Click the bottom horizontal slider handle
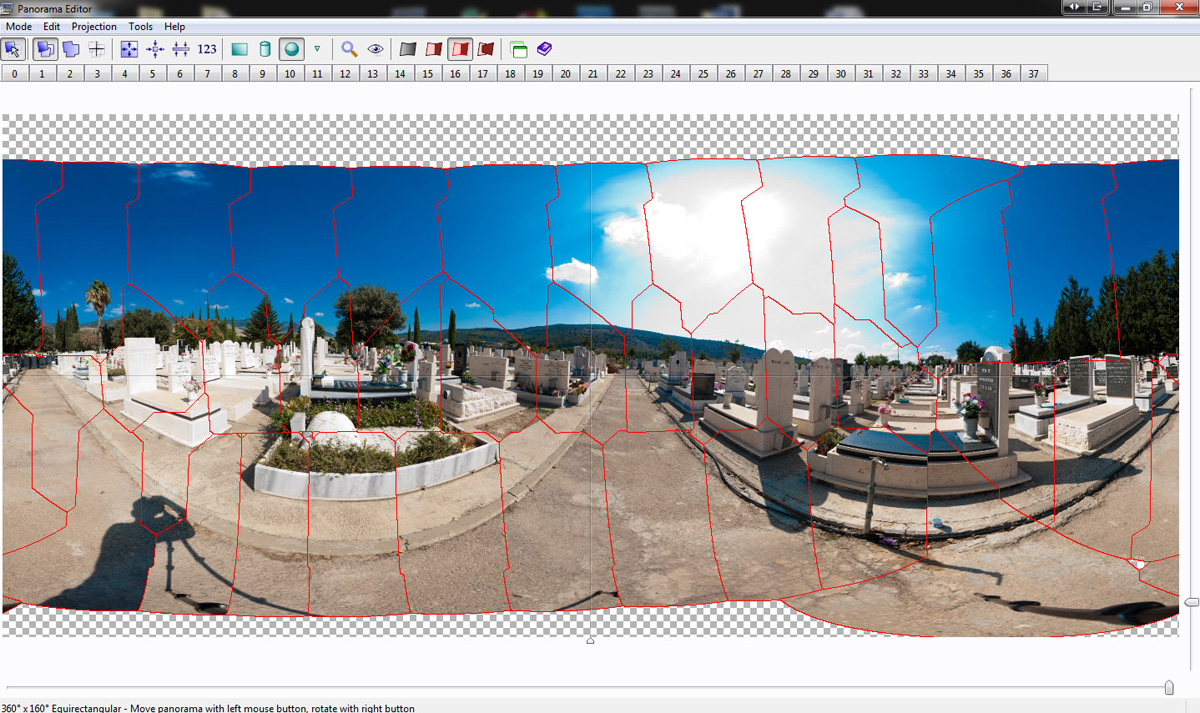This screenshot has height=713, width=1200. pyautogui.click(x=1169, y=687)
